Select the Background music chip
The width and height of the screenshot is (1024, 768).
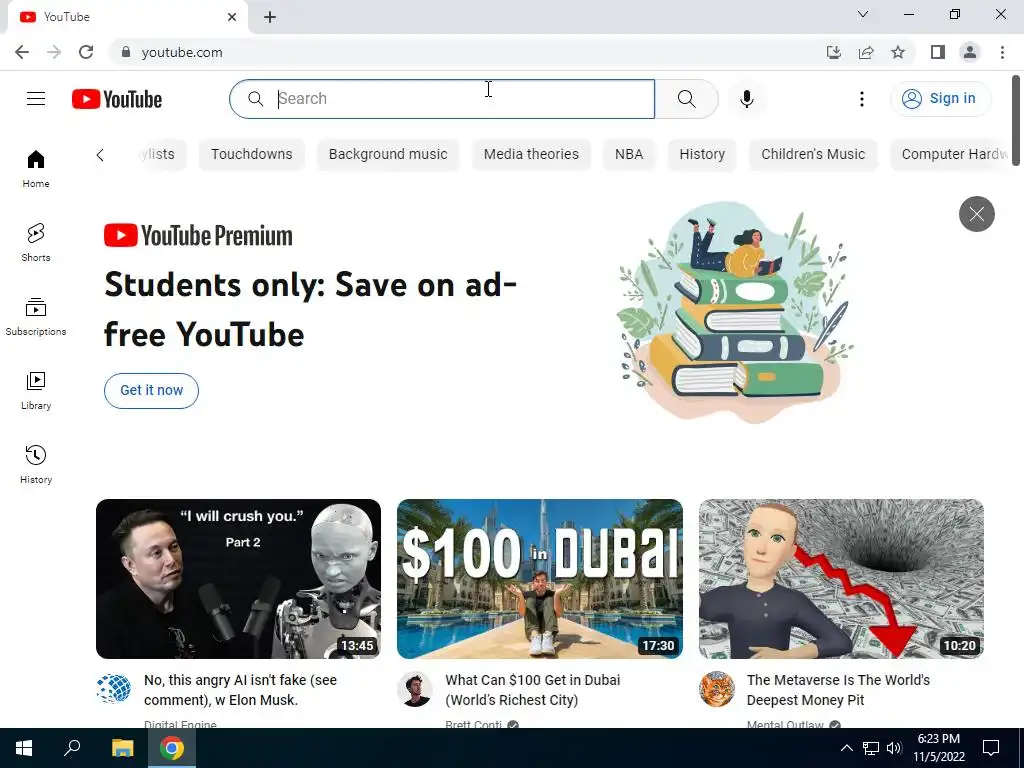pyautogui.click(x=388, y=155)
